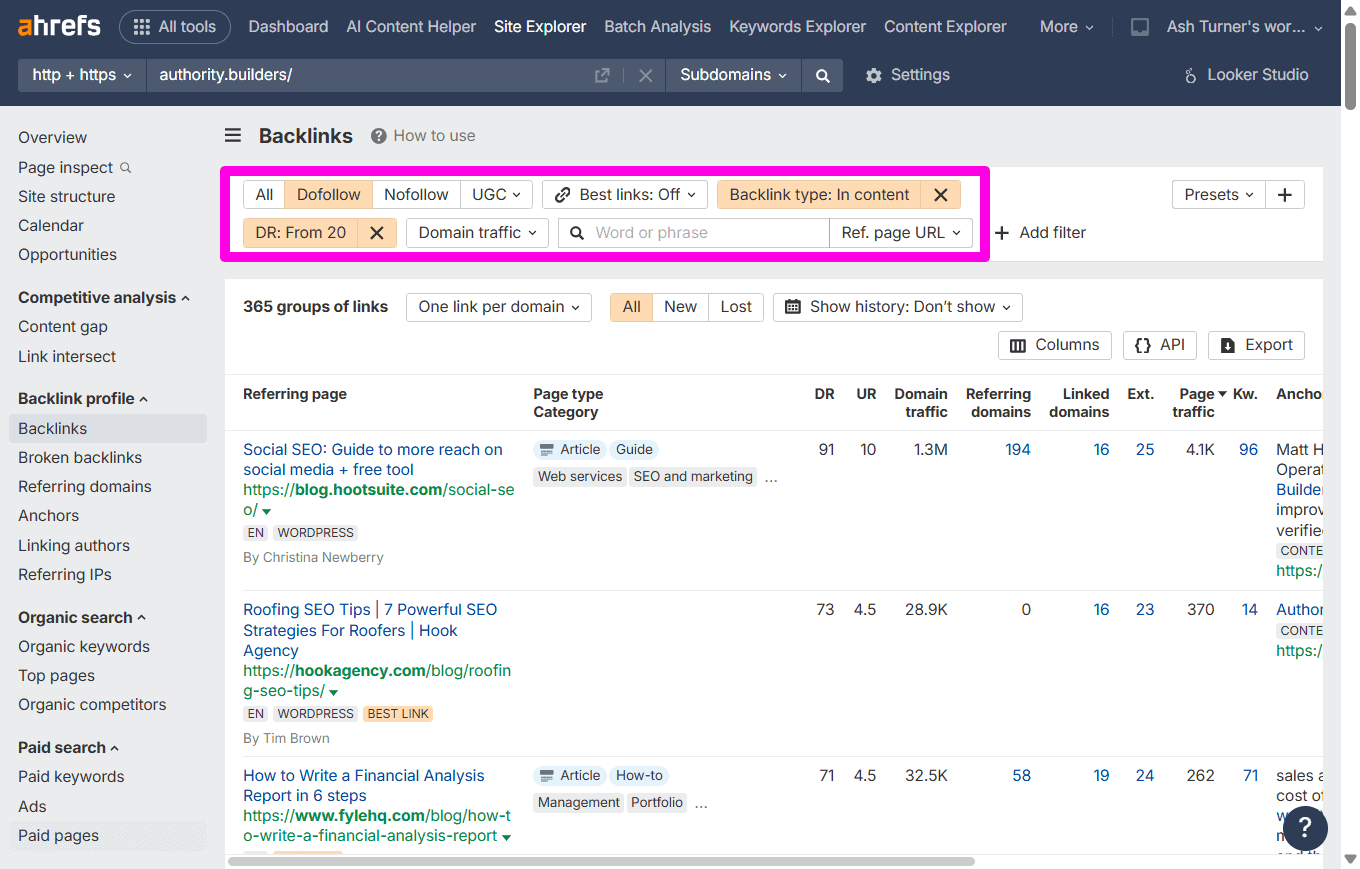Collapse the Backlink profile section
Viewport: 1360px width, 869px height.
[x=83, y=399]
